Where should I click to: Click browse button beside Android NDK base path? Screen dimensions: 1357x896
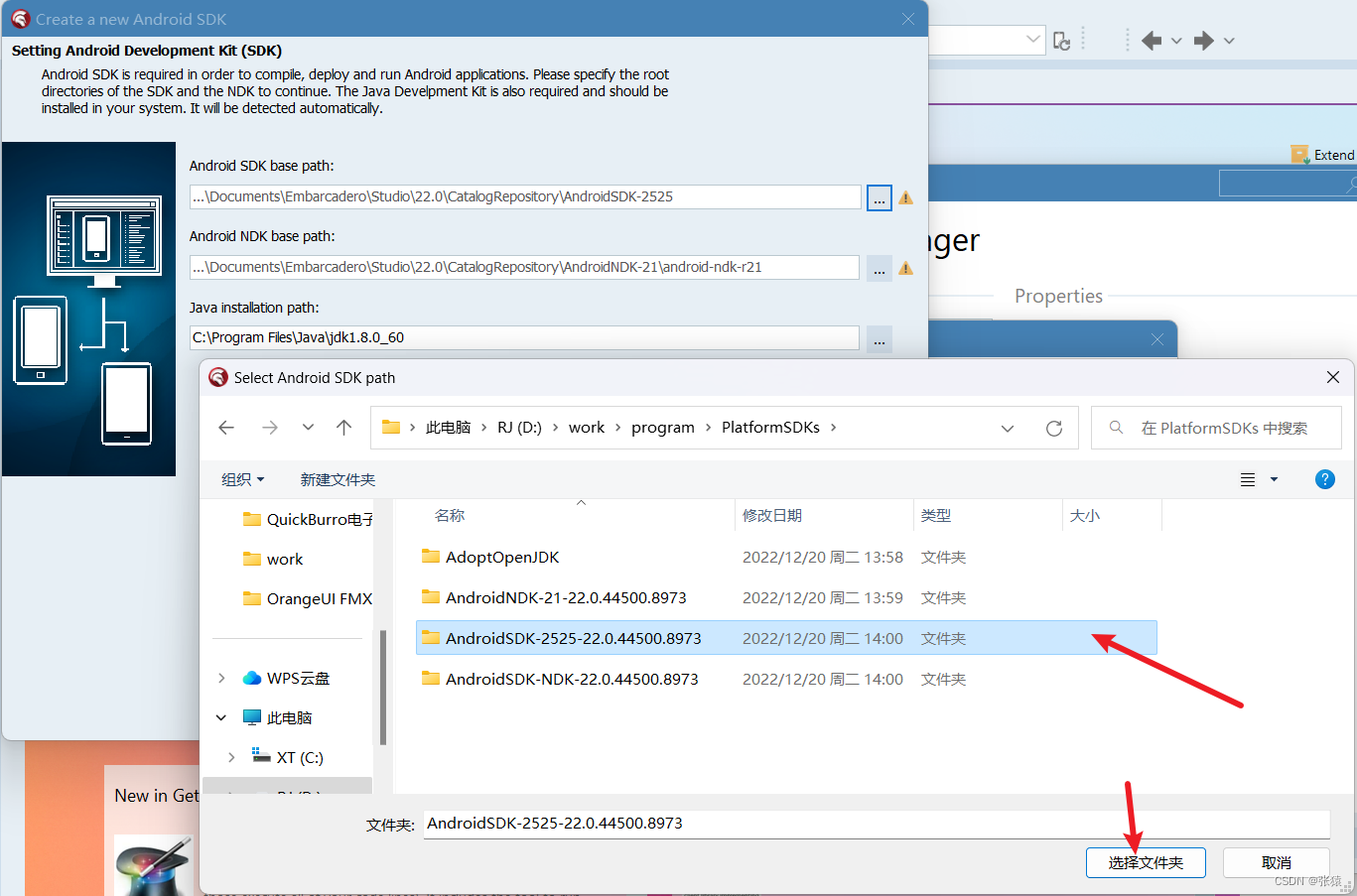879,268
